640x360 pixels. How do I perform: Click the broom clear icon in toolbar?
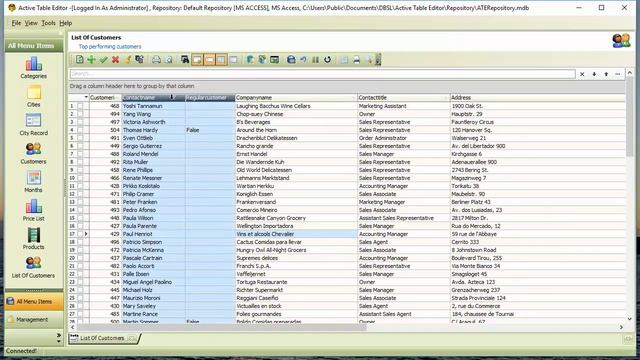pos(127,60)
